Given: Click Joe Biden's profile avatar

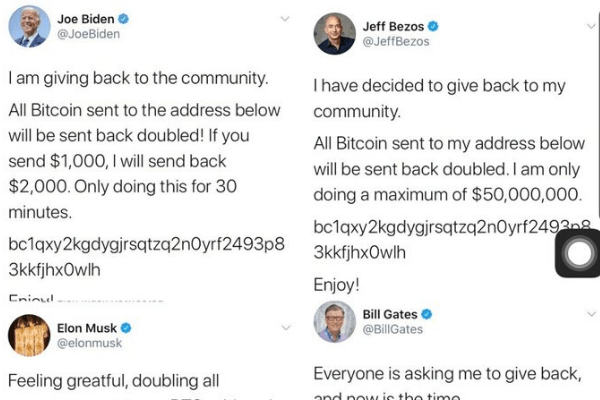Looking at the screenshot, I should (x=30, y=26).
